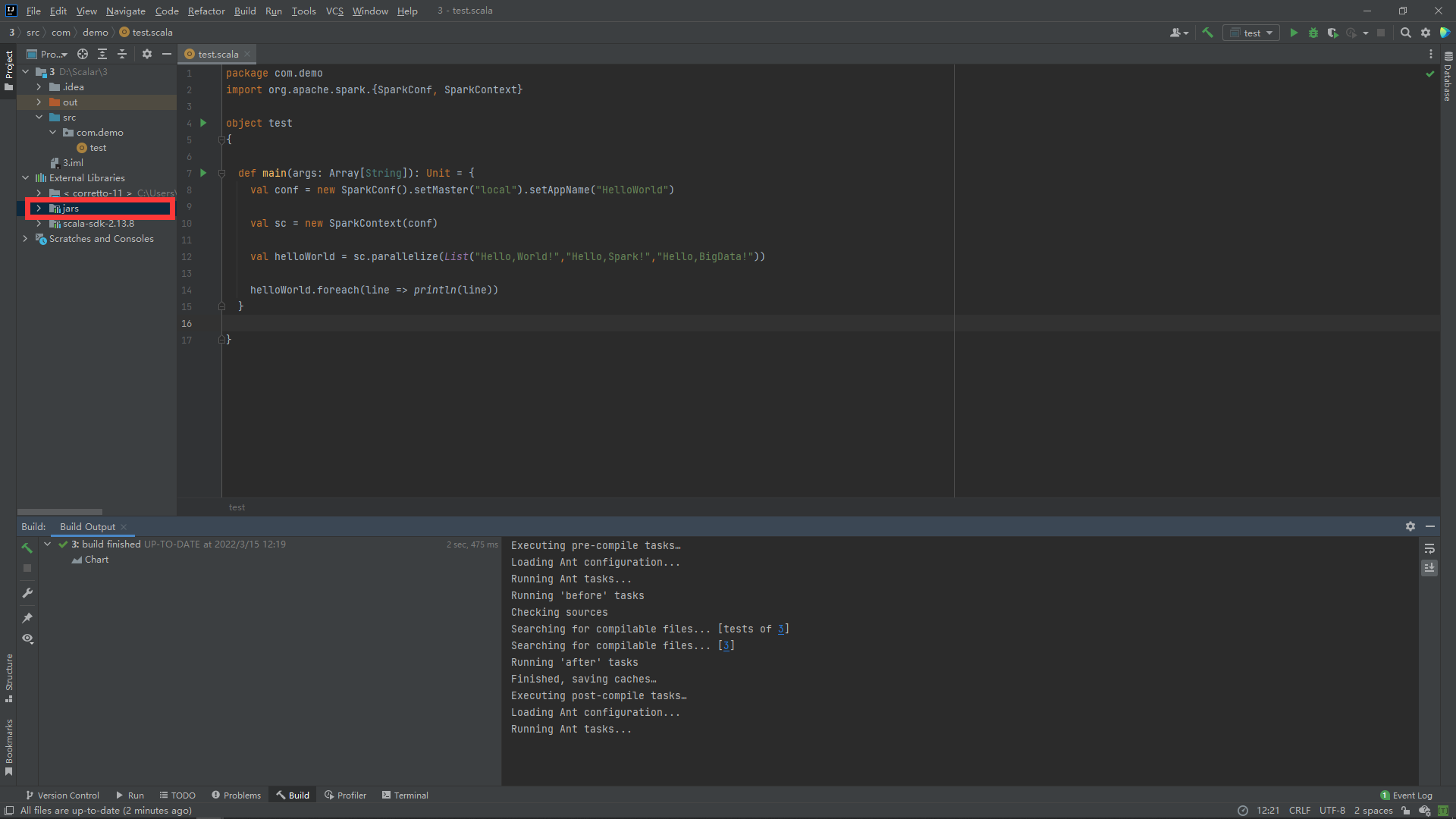Start debugging with the bug icon
Screen dimensions: 1456x819
coord(1313,33)
